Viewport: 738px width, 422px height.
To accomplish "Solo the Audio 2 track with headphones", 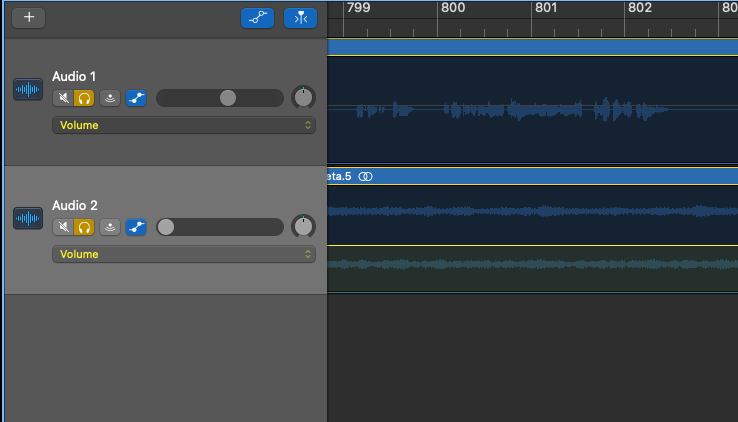I will [x=84, y=227].
